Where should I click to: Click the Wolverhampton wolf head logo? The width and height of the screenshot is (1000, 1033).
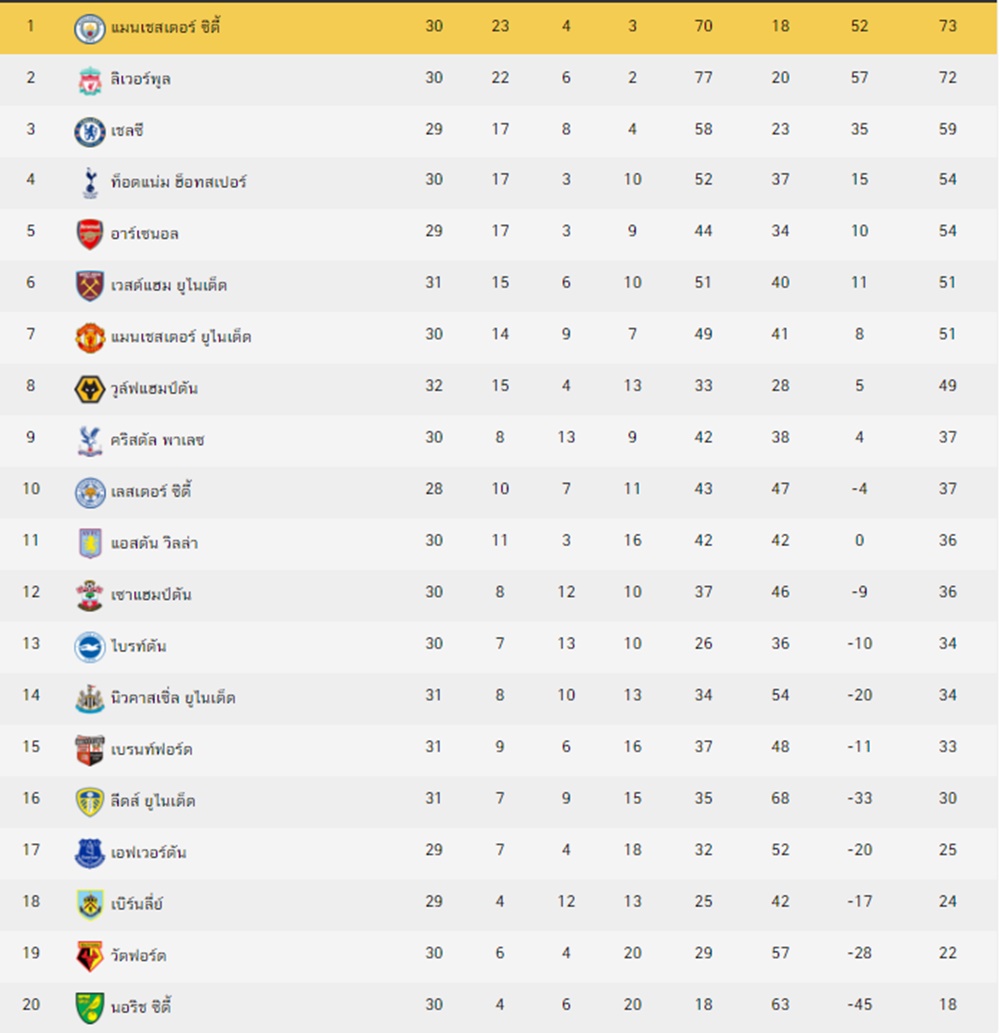[x=89, y=389]
